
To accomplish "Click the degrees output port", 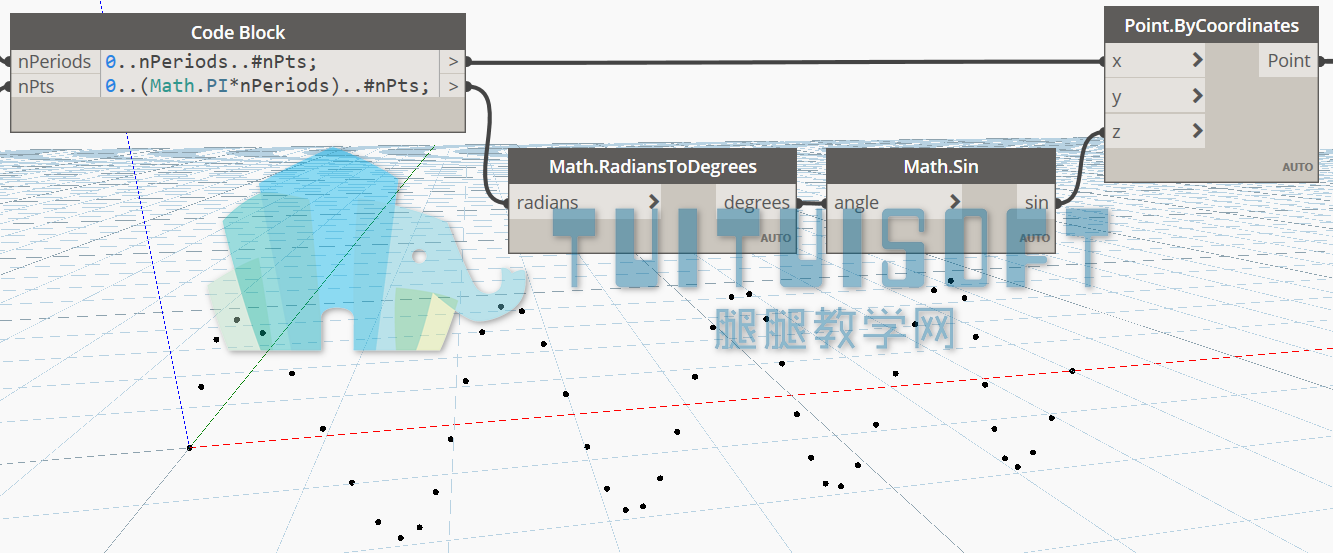I will click(x=756, y=202).
